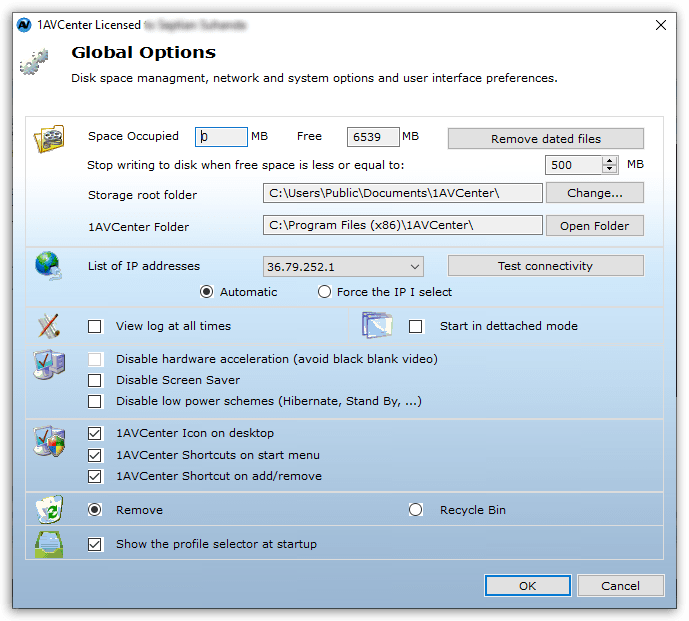This screenshot has height=621, width=689.
Task: Click the Space Occupied field
Action: click(x=221, y=137)
